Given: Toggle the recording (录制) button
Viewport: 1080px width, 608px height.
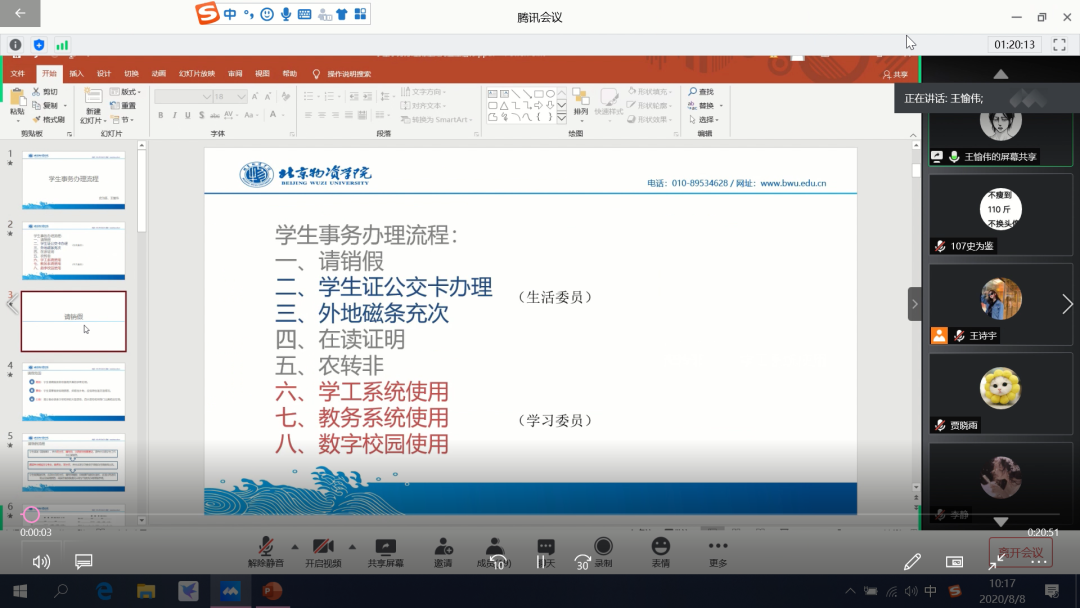Looking at the screenshot, I should 603,551.
